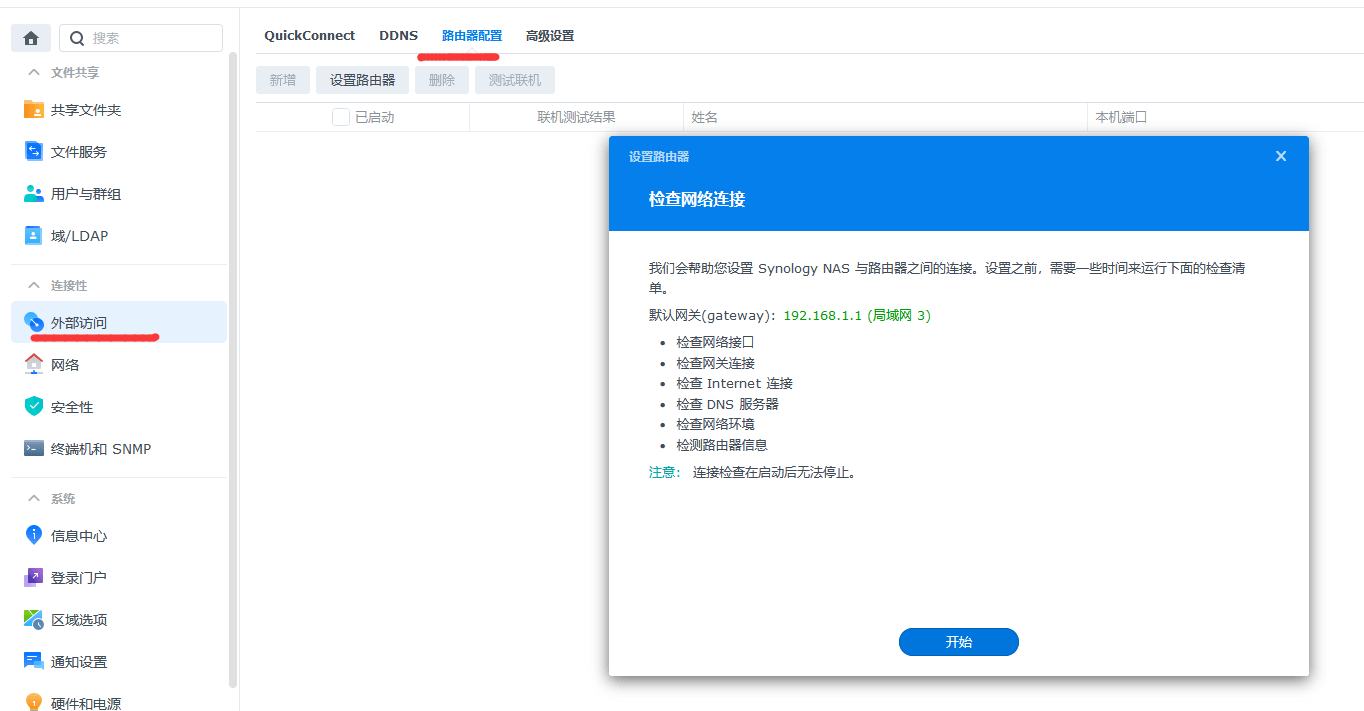Open 终端机和 SNMP terminal icon
1364x711 pixels.
click(34, 449)
